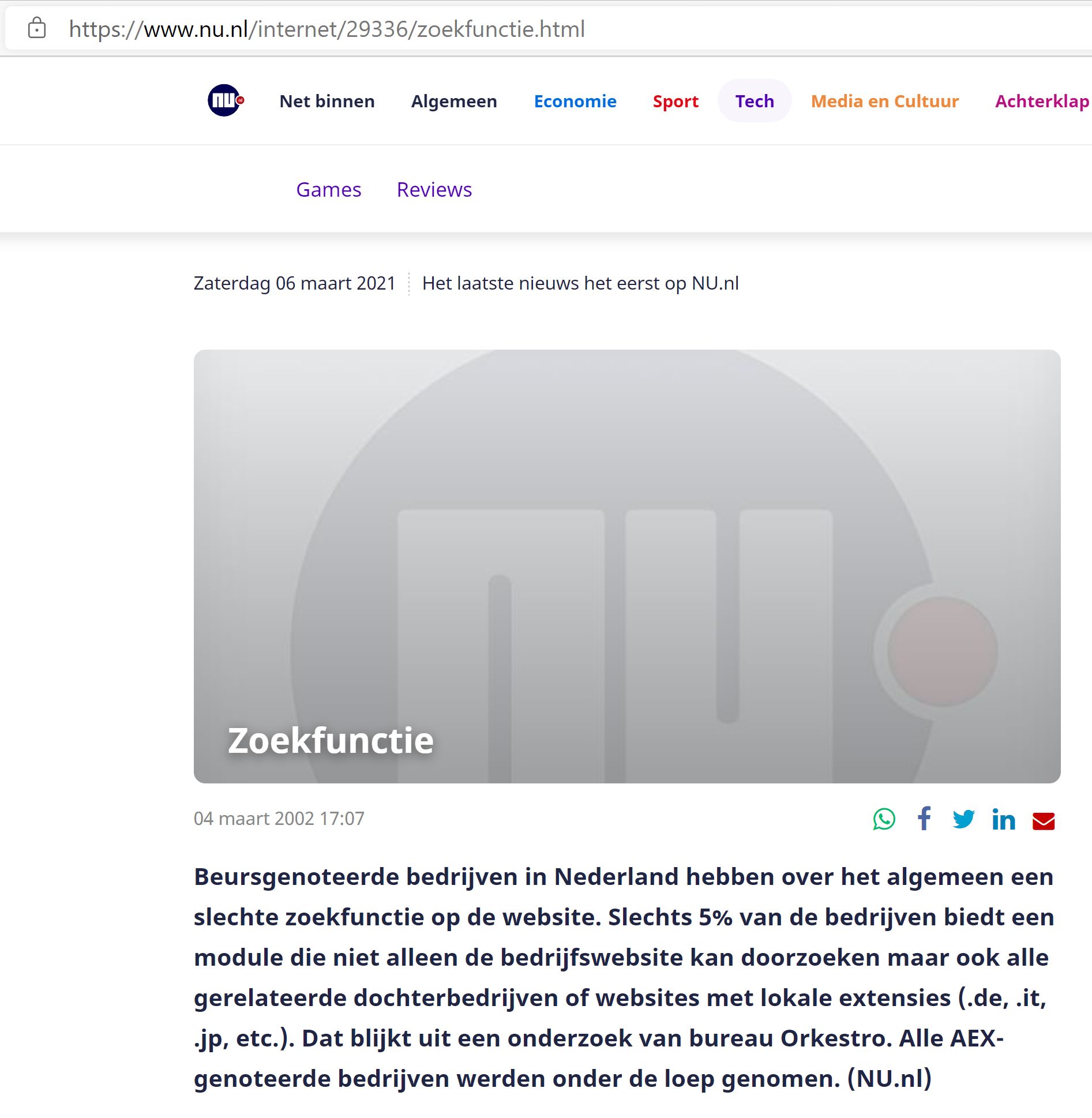
Task: Go to the Achterklap section
Action: [1041, 102]
